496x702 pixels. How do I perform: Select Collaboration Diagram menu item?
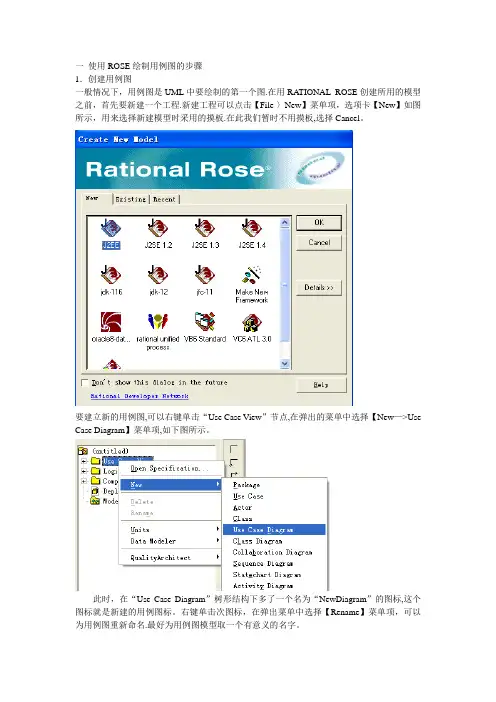tap(274, 552)
